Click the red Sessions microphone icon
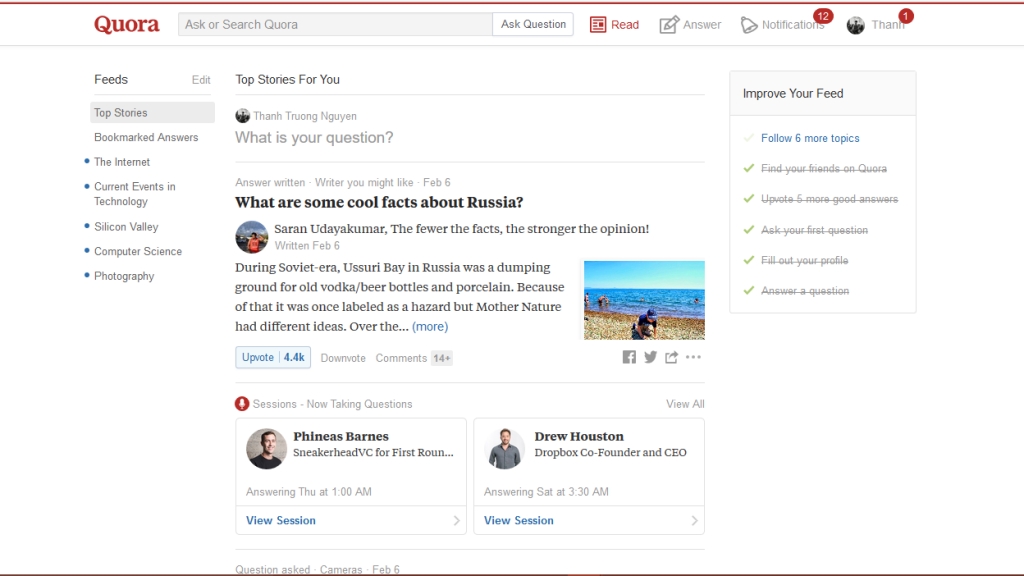The height and width of the screenshot is (576, 1024). [242, 404]
